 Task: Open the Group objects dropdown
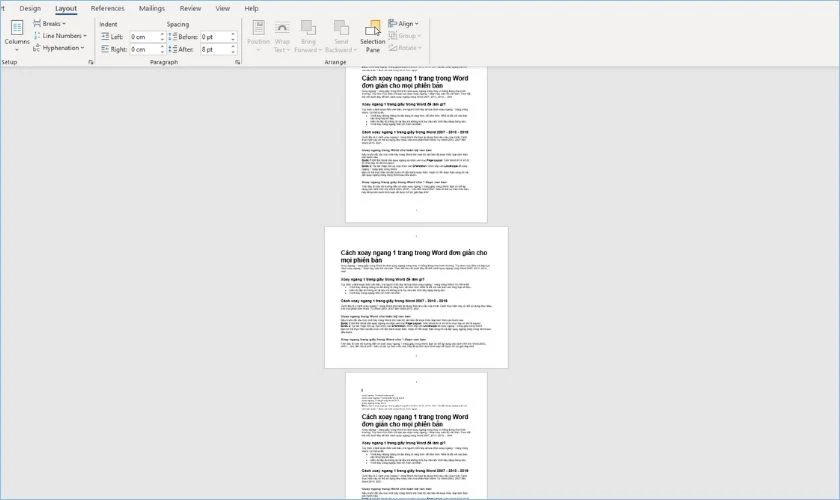pos(404,35)
